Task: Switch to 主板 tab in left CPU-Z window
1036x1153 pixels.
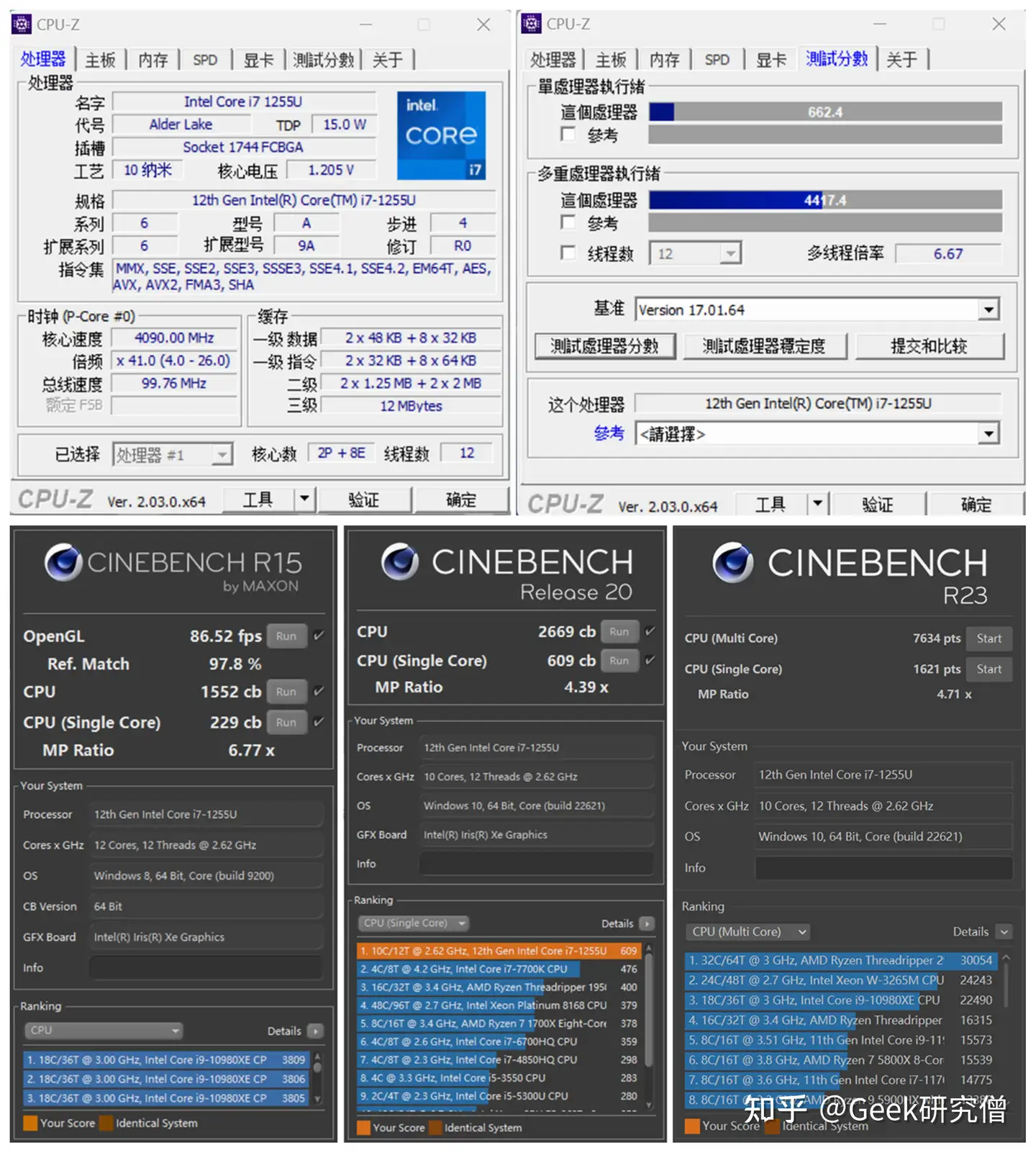Action: 100,60
